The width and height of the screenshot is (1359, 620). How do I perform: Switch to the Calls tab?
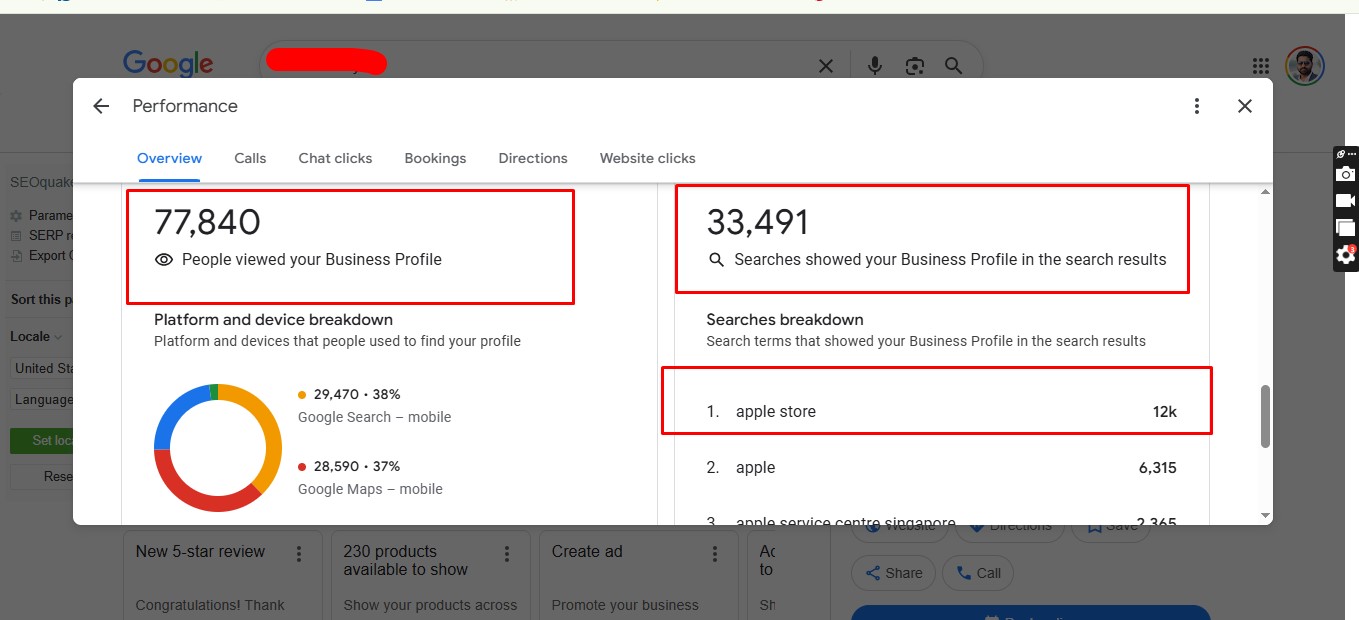coord(250,158)
